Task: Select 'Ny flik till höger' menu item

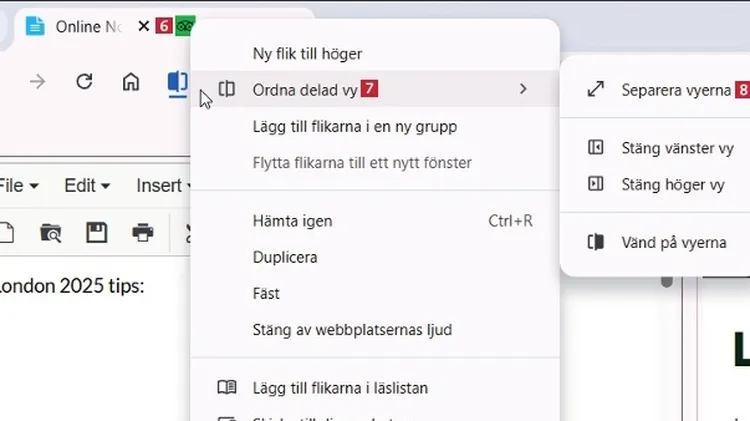Action: point(307,54)
